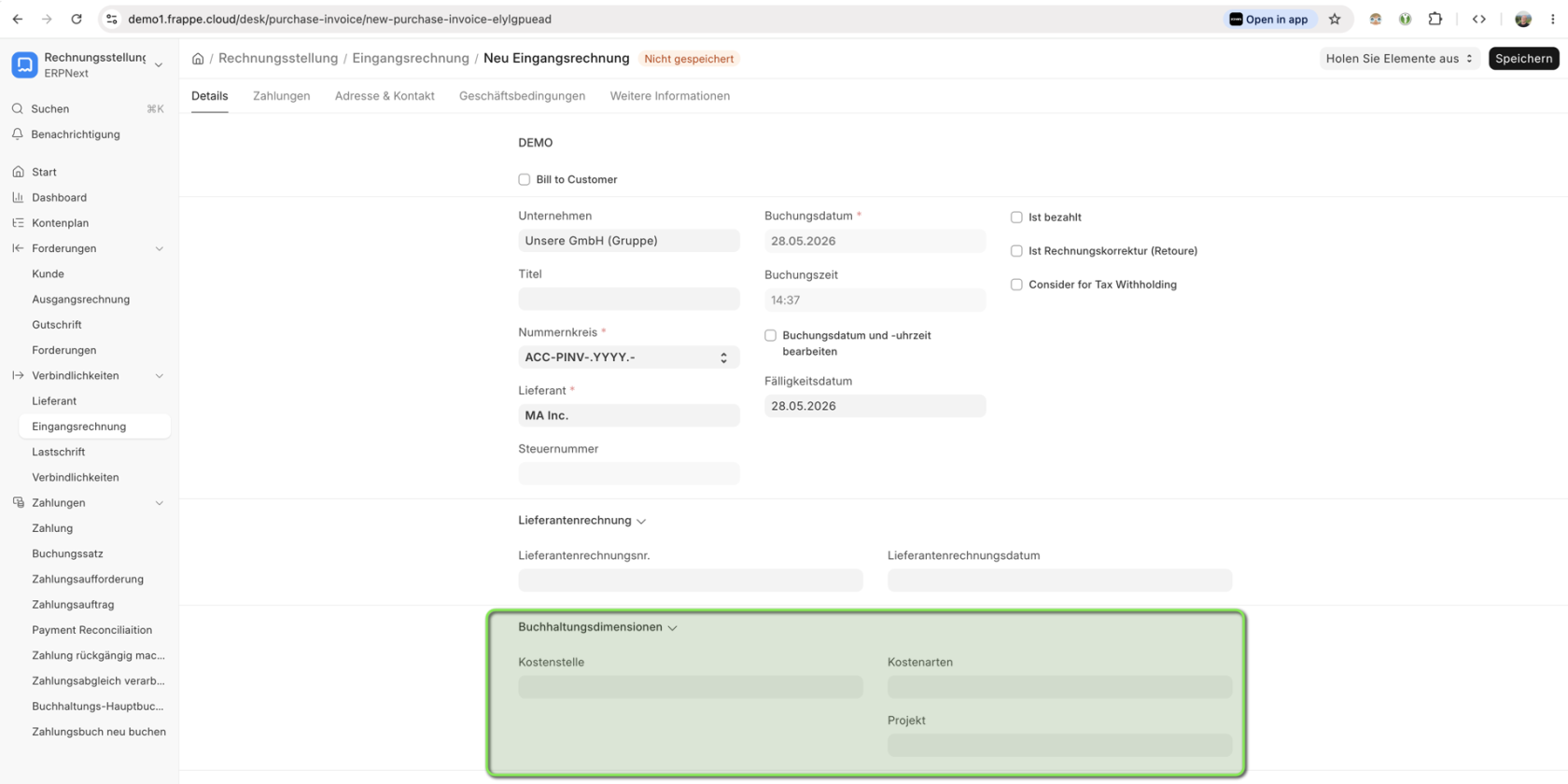Click the Speichern button
Screen dimensions: 1568x784
pos(1523,59)
